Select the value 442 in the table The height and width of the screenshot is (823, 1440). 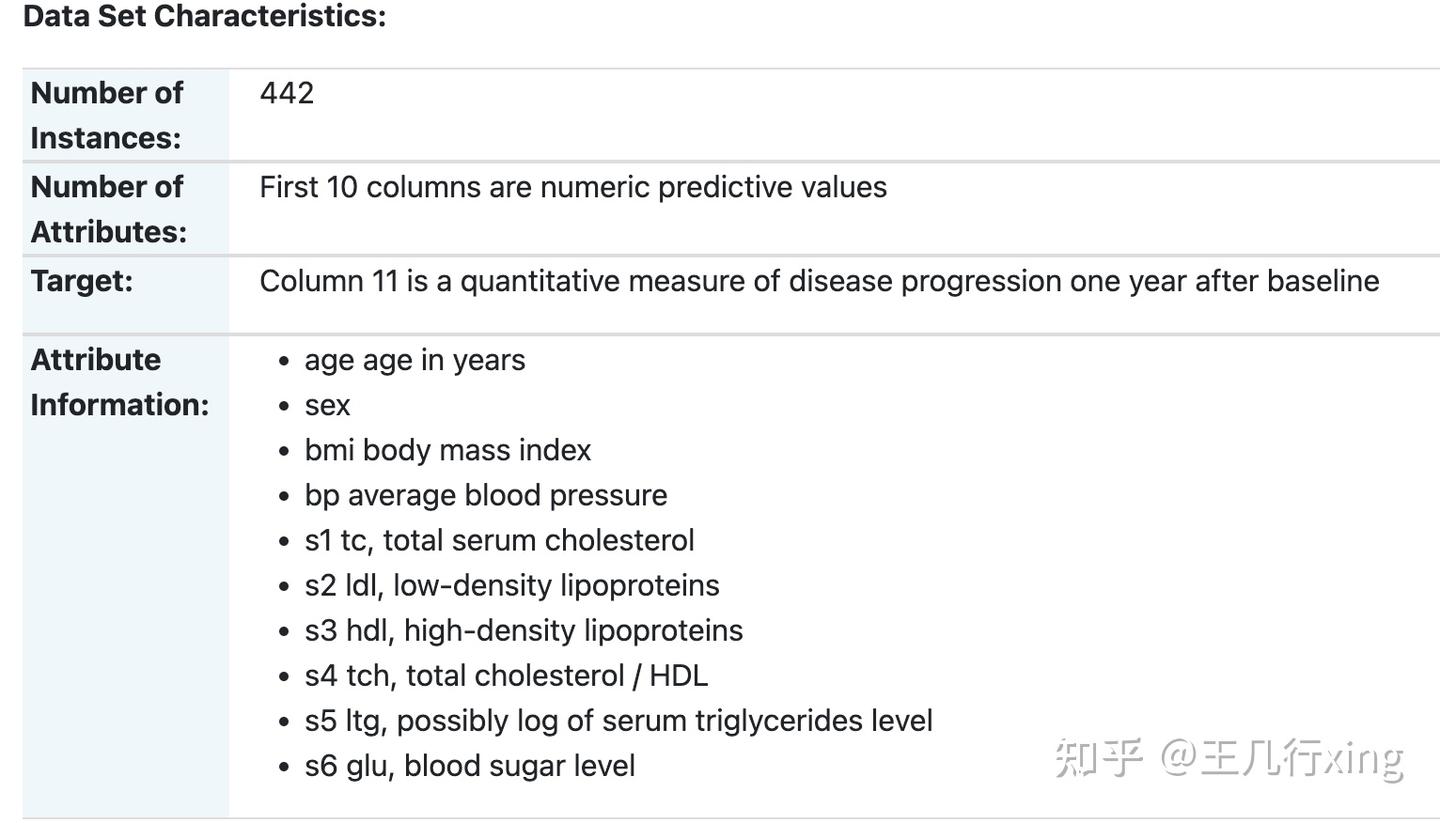pos(287,93)
